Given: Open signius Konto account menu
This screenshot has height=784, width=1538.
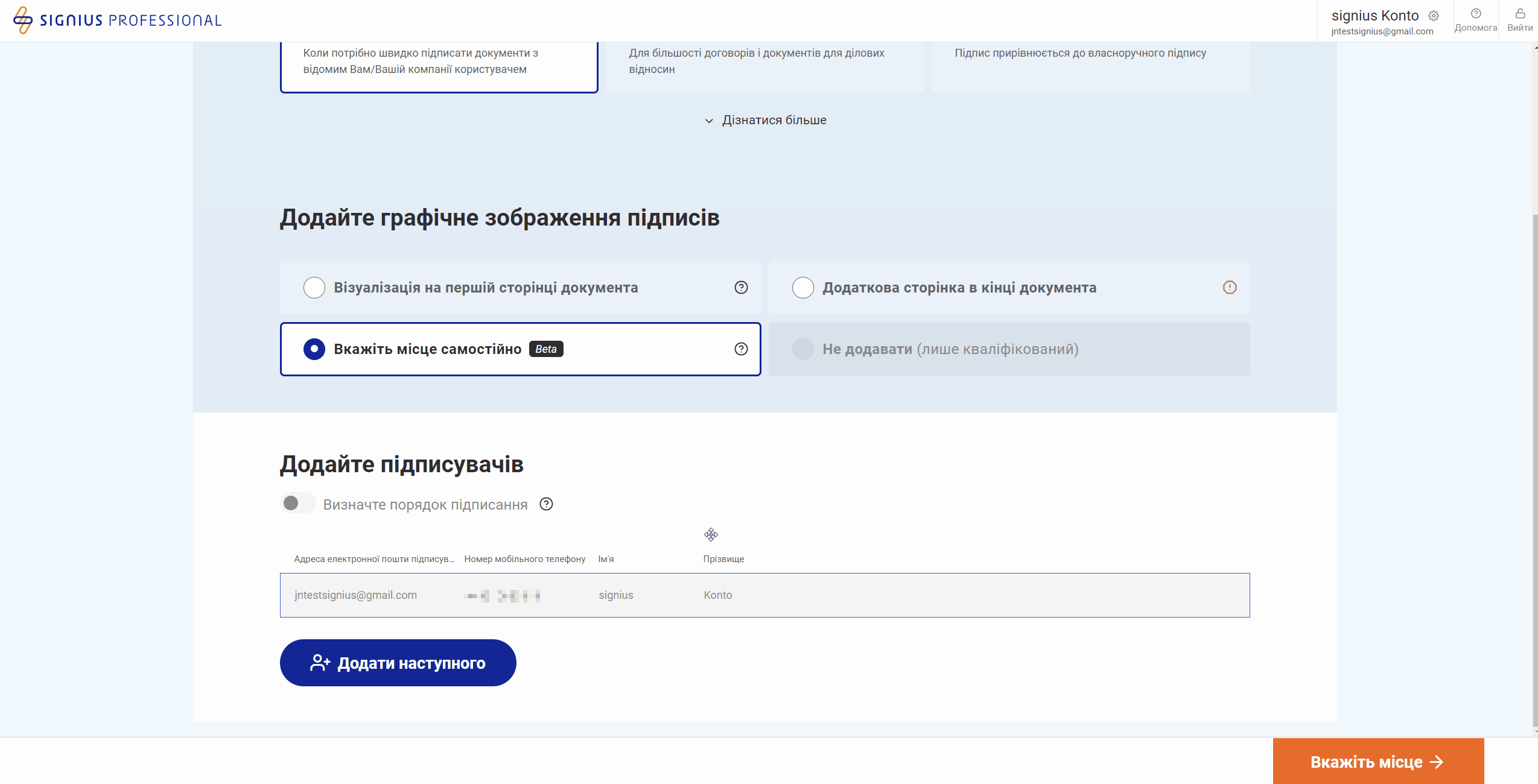Looking at the screenshot, I should point(1375,16).
